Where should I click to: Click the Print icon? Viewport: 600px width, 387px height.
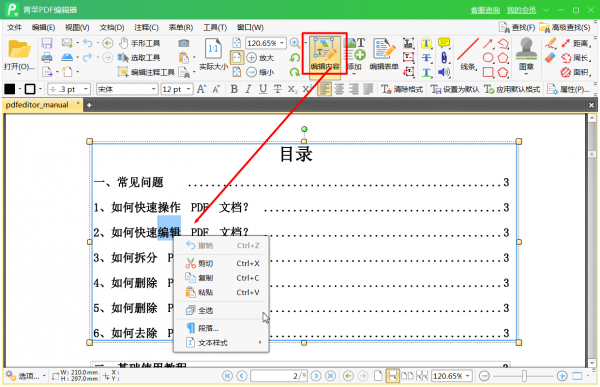[47, 57]
